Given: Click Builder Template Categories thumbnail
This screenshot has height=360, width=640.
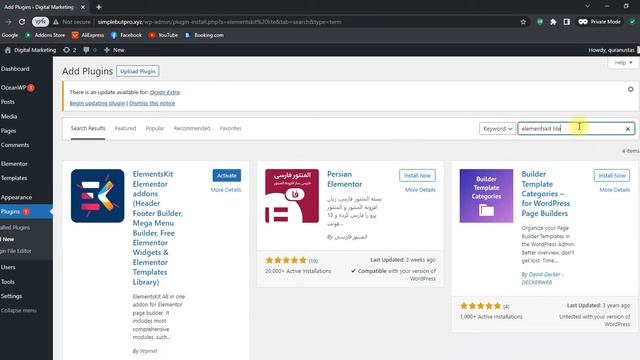Looking at the screenshot, I should (487, 196).
